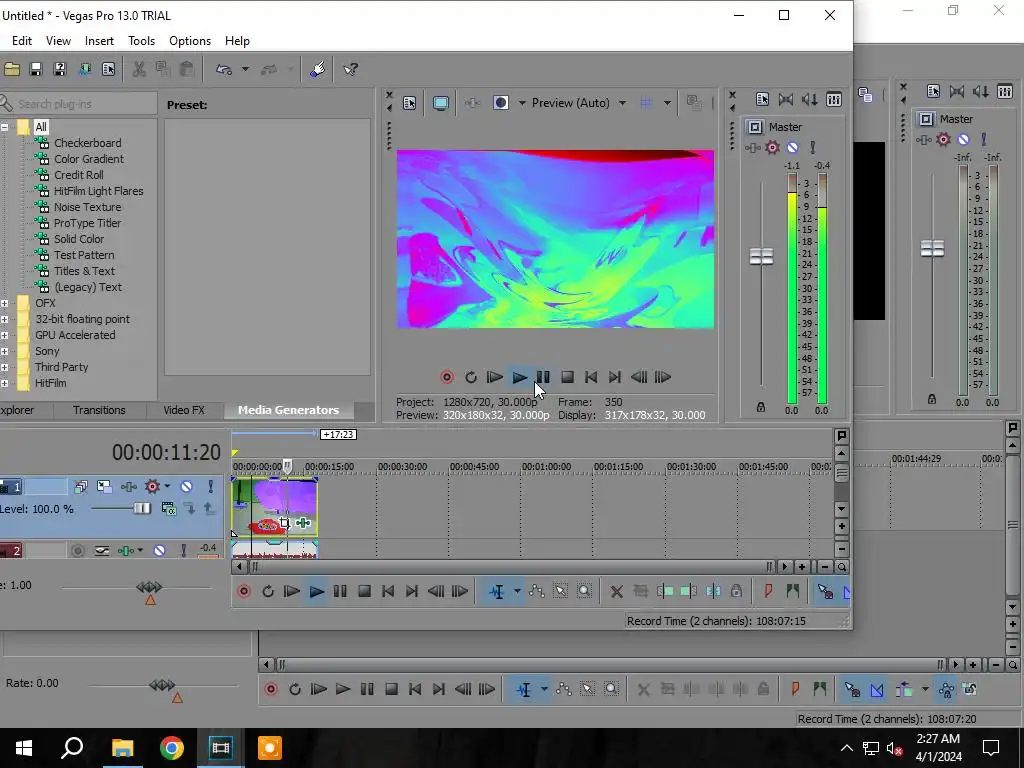Toggle loop playback in the video preview panel
This screenshot has height=768, width=1024.
(x=471, y=377)
